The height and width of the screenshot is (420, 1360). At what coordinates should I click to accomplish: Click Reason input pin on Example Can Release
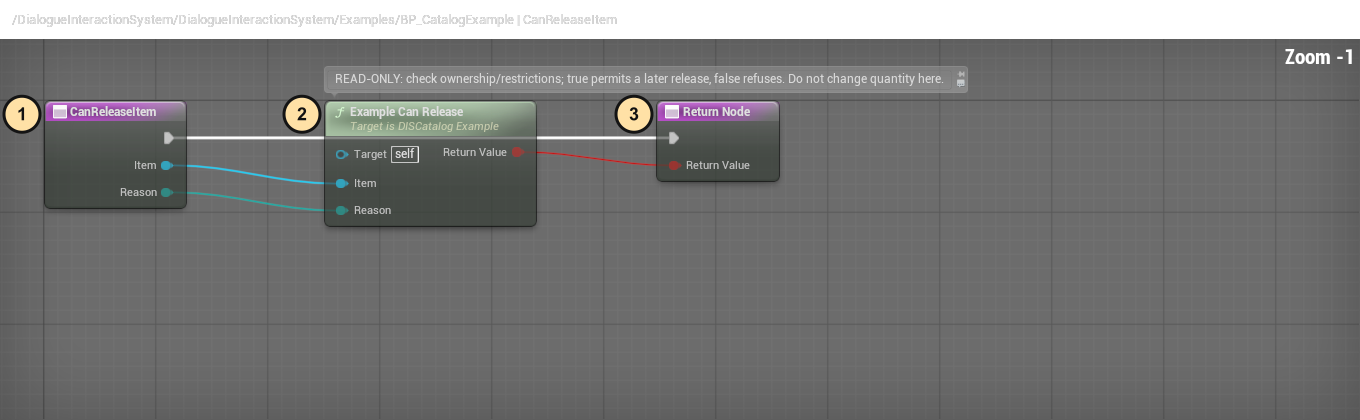342,210
